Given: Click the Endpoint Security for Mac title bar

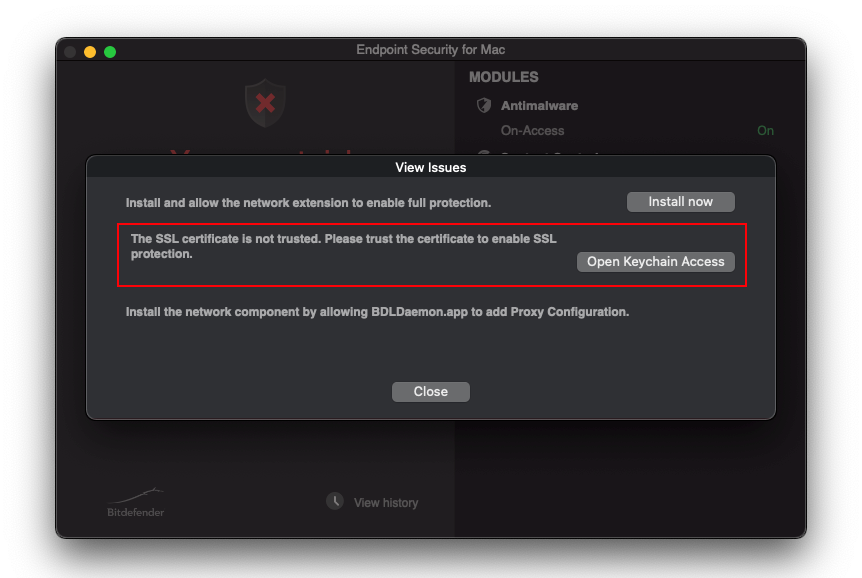Looking at the screenshot, I should click(x=430, y=50).
